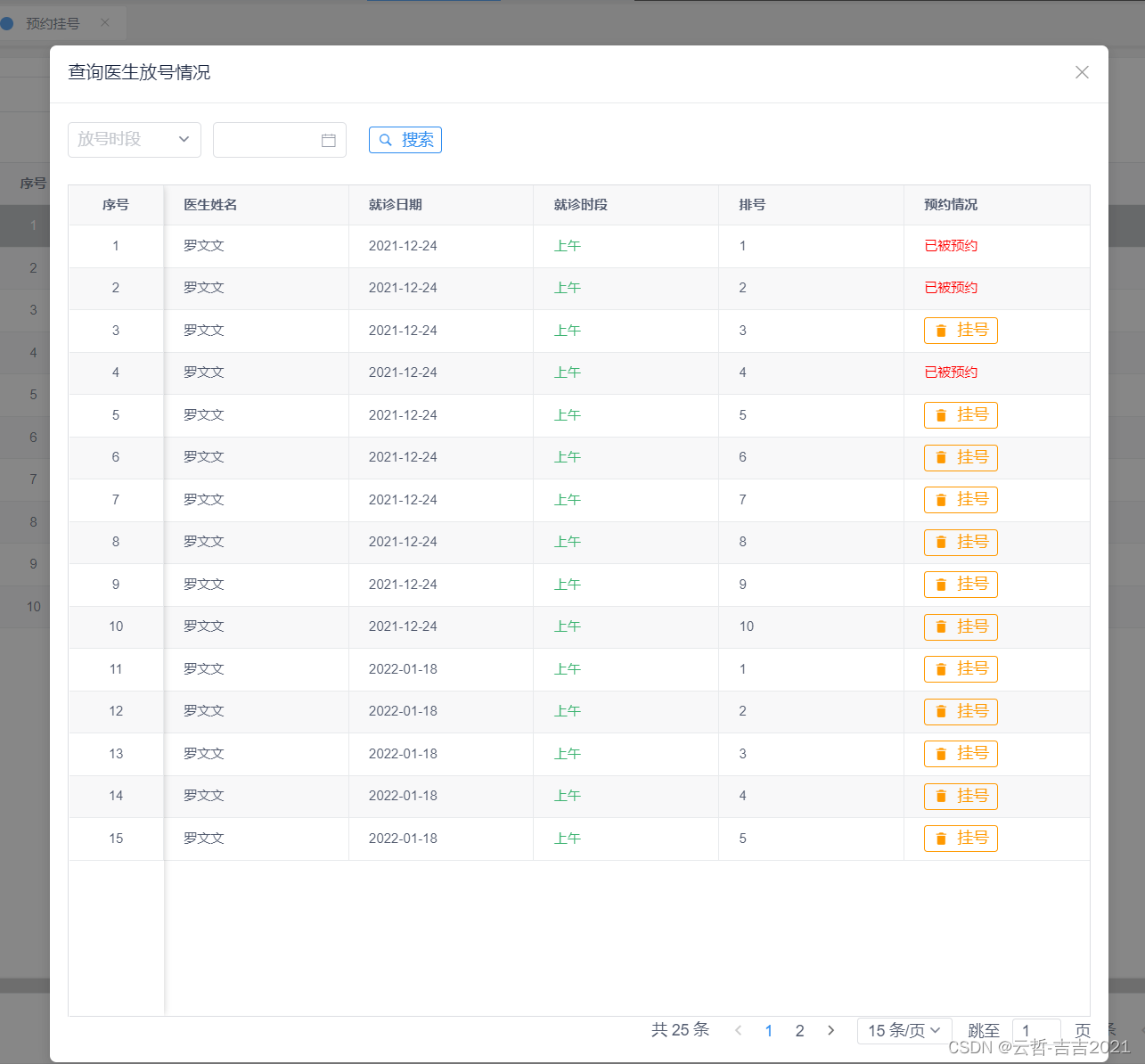This screenshot has width=1145, height=1064.
Task: Click date 2022-01-18 in row 15
Action: 403,839
